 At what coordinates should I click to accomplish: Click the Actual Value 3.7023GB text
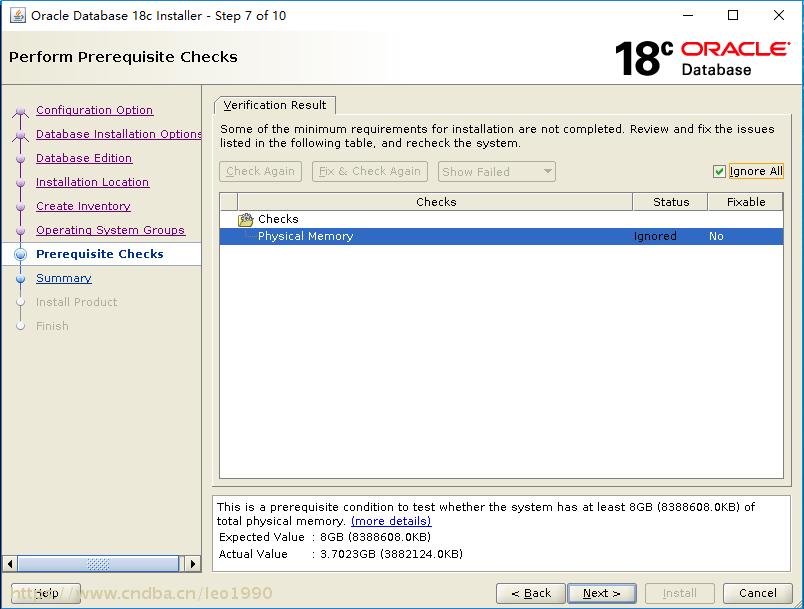point(391,554)
